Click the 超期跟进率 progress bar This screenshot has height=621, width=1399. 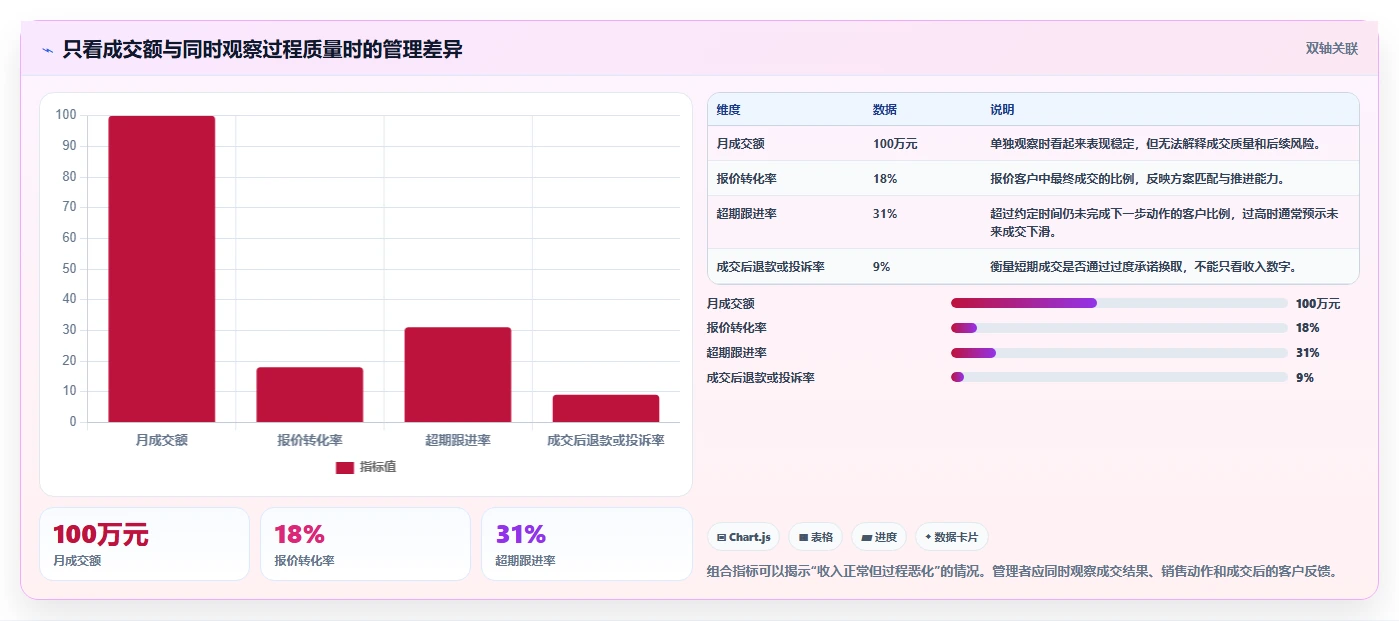1119,353
